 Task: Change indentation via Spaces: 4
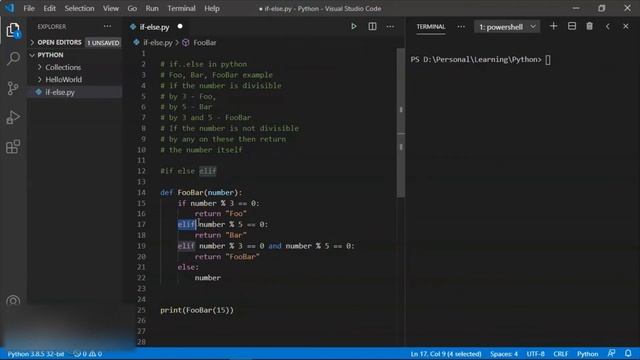pyautogui.click(x=504, y=354)
